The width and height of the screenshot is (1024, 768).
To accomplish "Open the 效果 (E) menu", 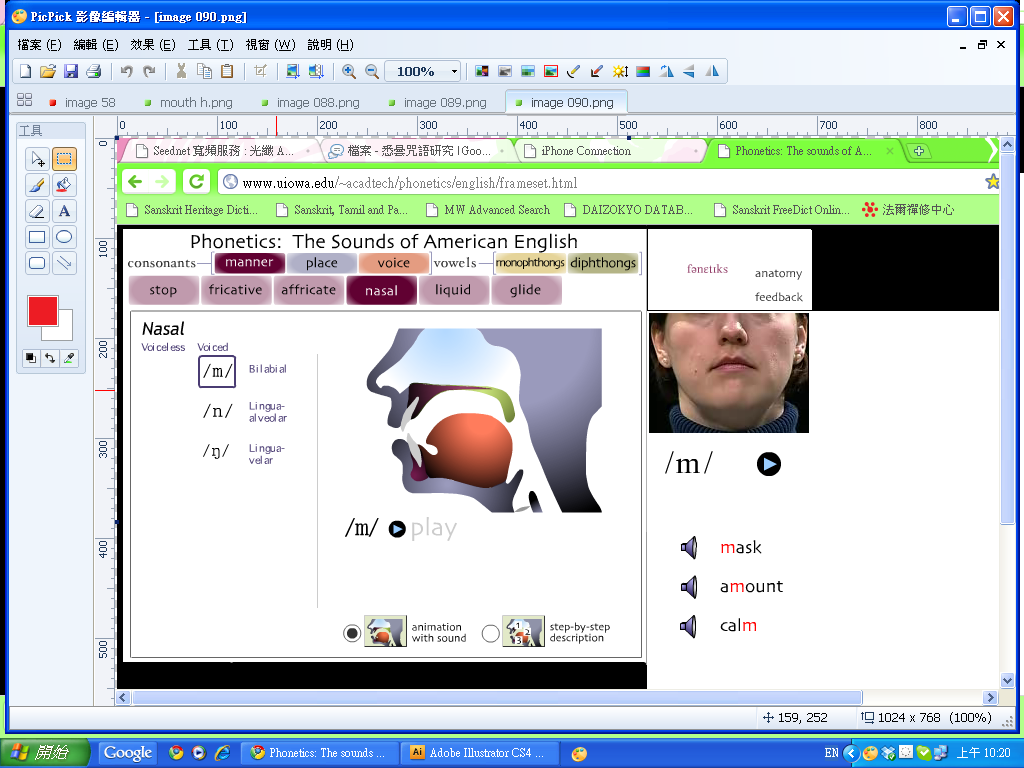I will 153,45.
